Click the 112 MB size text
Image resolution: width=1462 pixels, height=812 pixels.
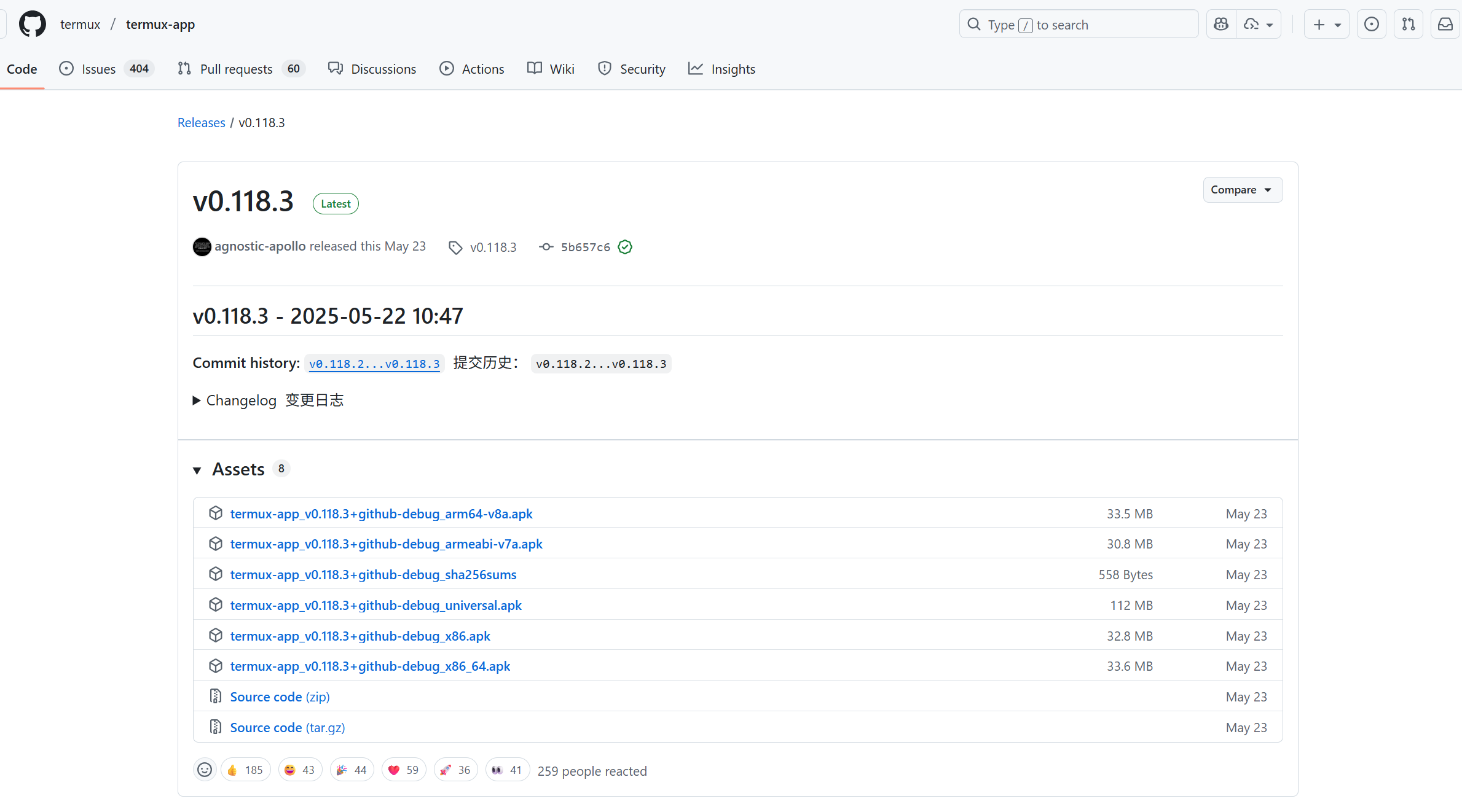[x=1131, y=606]
